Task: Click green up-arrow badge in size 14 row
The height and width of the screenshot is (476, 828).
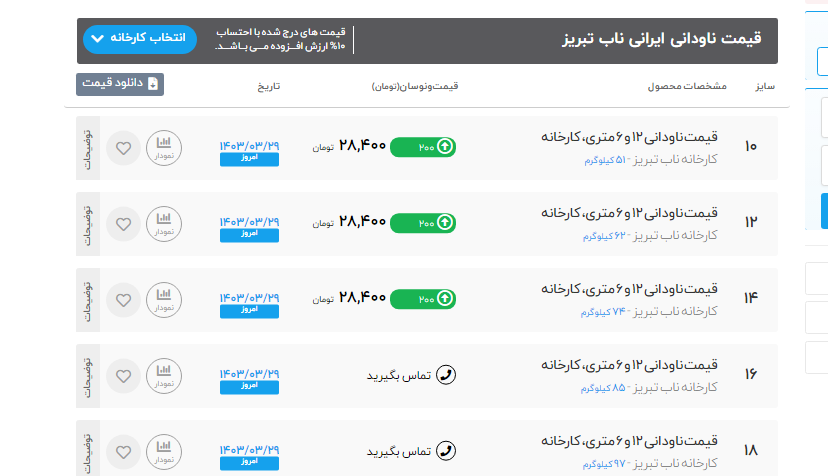Action: coord(422,298)
